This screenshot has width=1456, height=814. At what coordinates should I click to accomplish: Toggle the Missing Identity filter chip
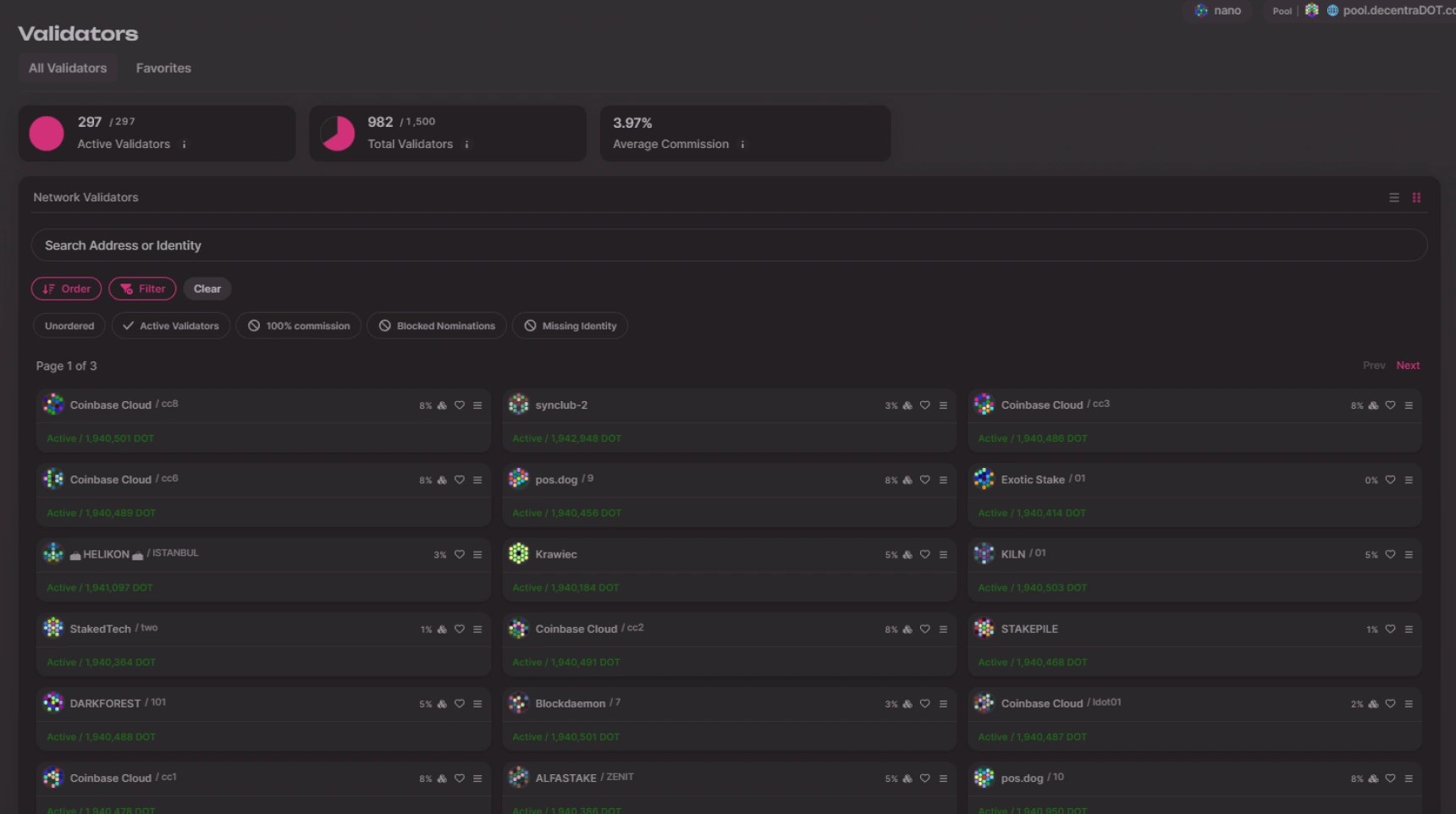pos(570,326)
